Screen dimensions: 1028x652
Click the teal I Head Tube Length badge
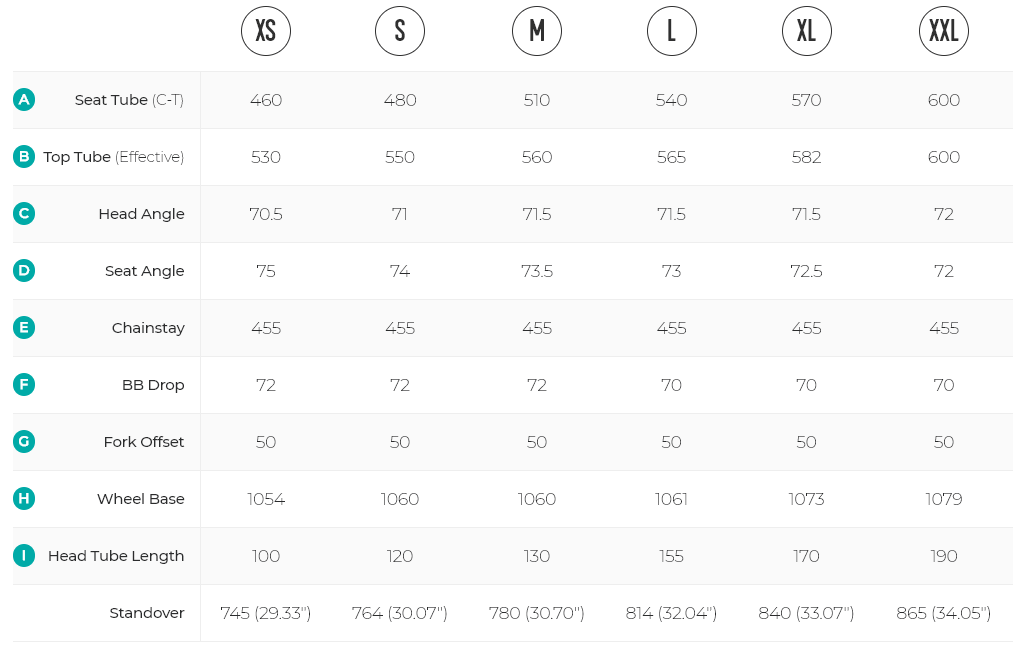click(24, 556)
